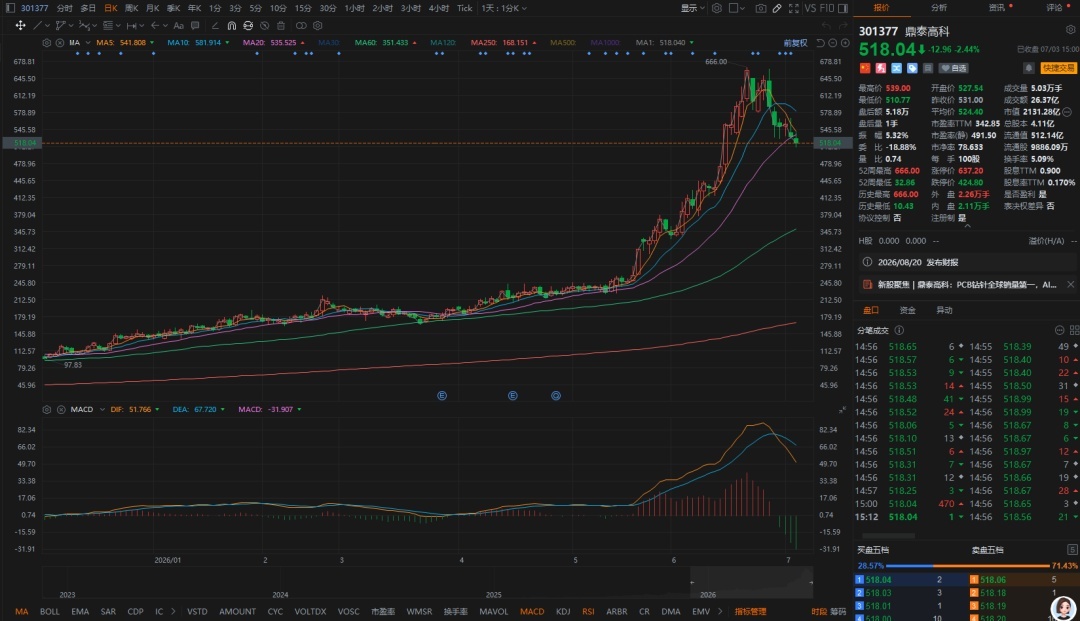The height and width of the screenshot is (621, 1080).
Task: Enter fullscreen chart mode
Action: click(793, 8)
